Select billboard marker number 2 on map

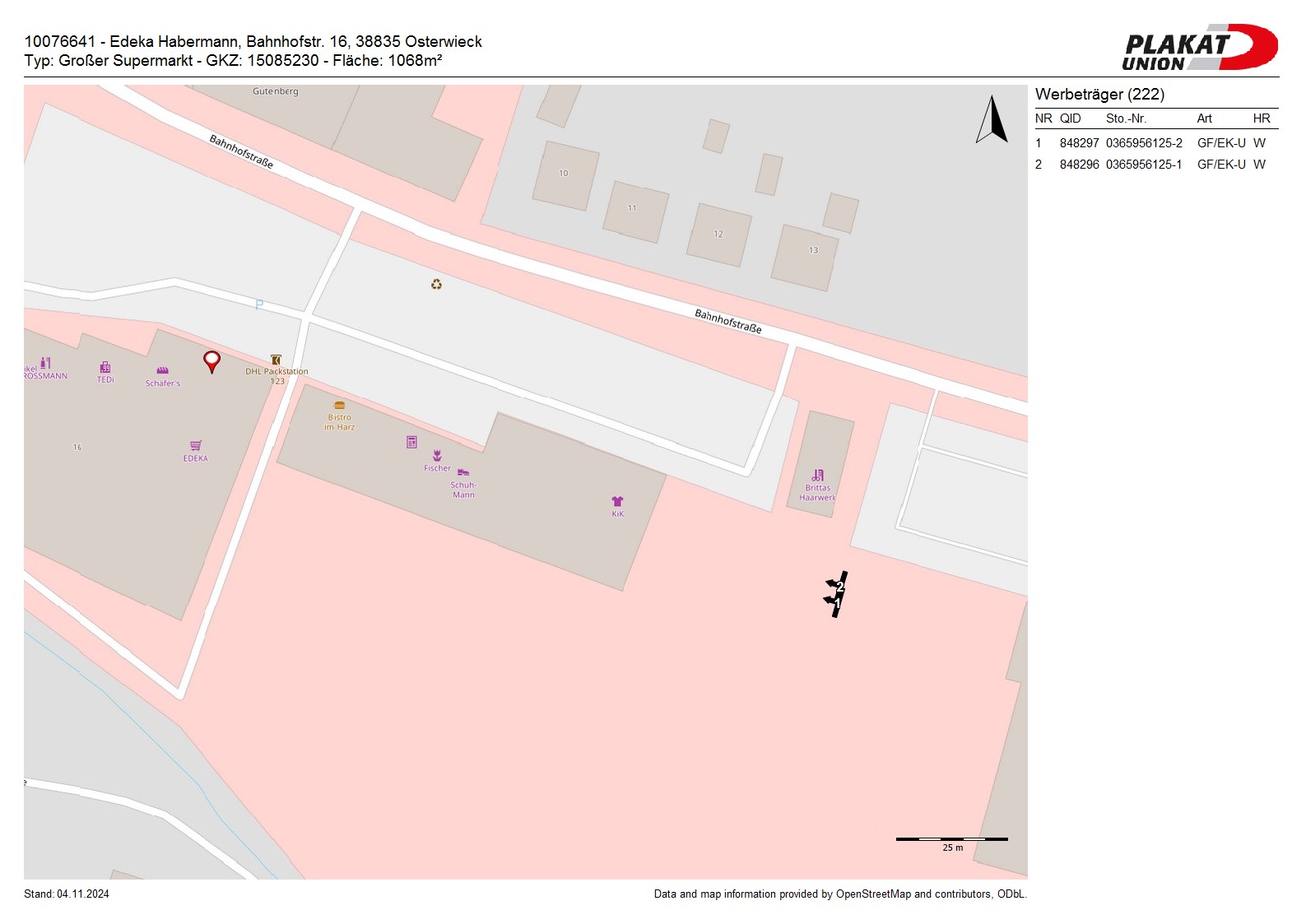point(838,586)
